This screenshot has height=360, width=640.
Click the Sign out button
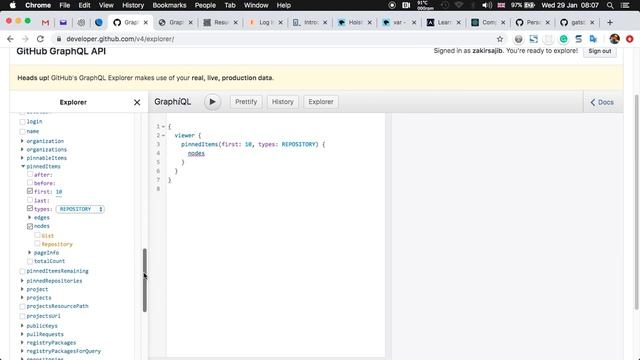pyautogui.click(x=600, y=51)
